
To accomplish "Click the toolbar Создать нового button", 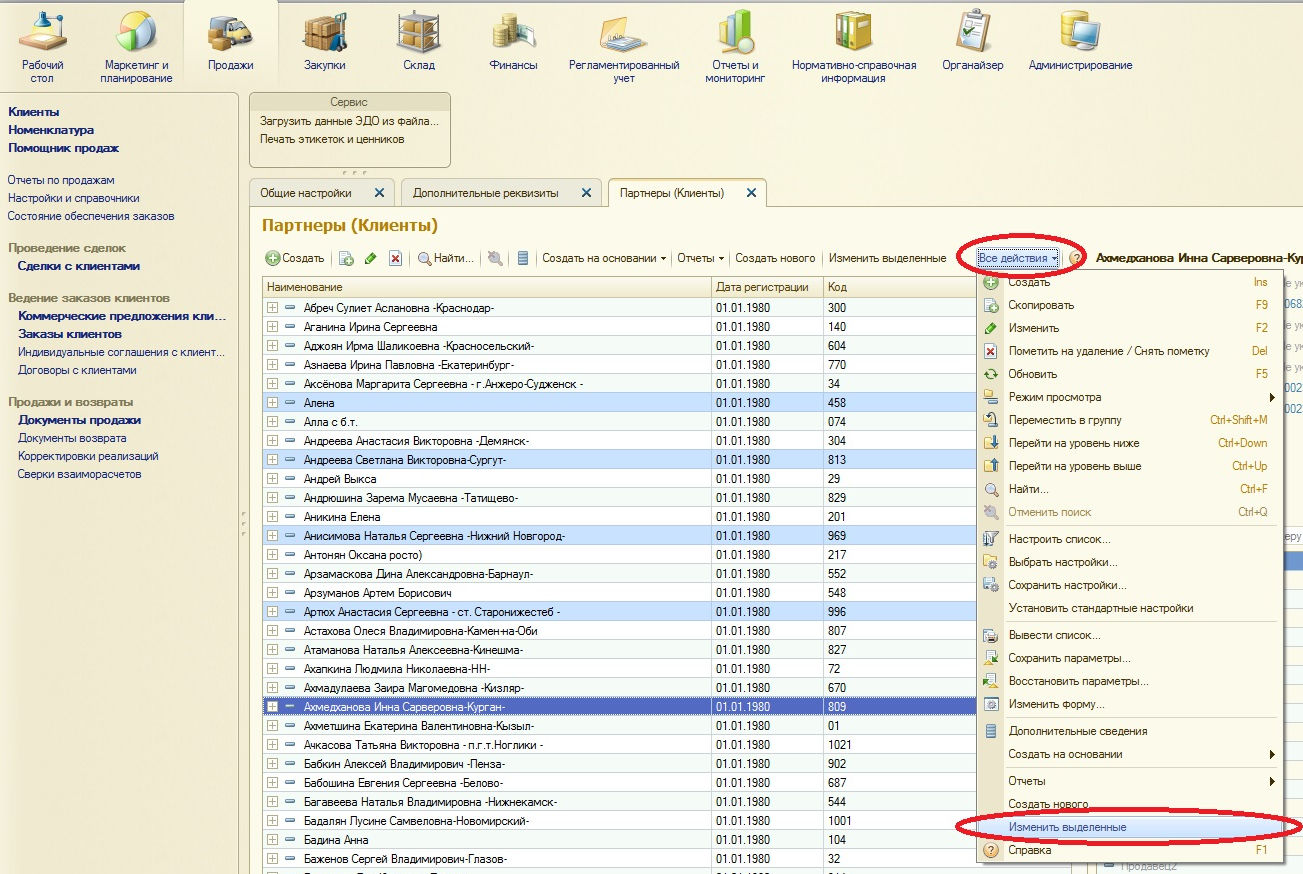I will [x=775, y=258].
